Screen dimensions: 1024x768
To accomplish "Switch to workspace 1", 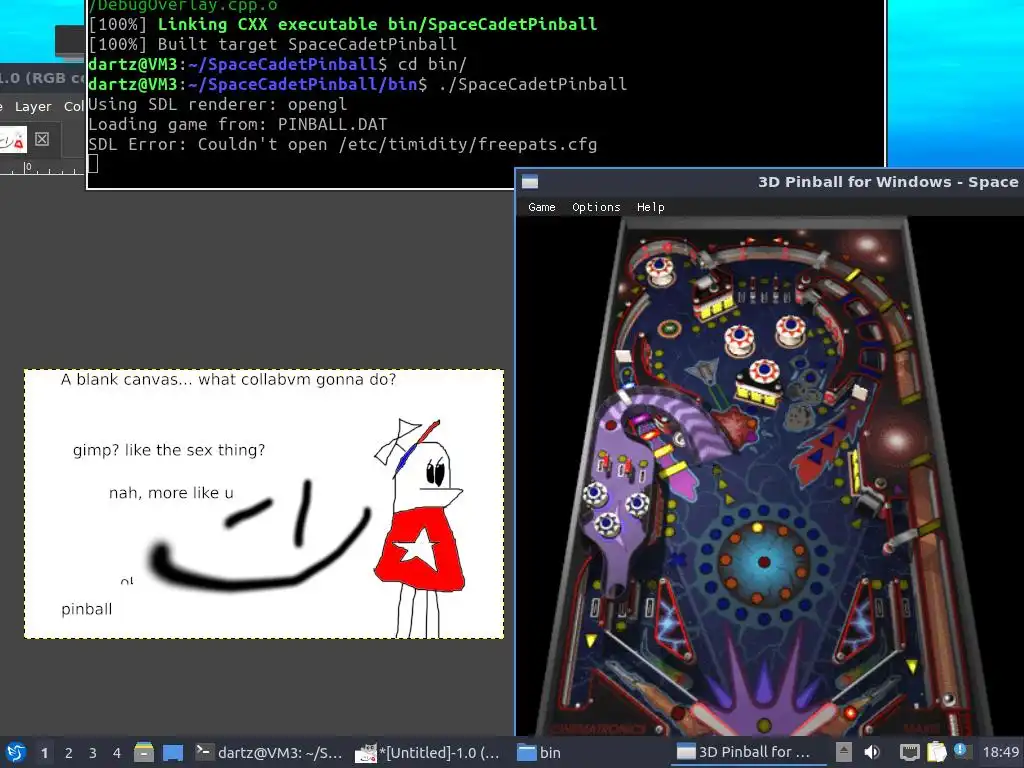I will [x=44, y=753].
